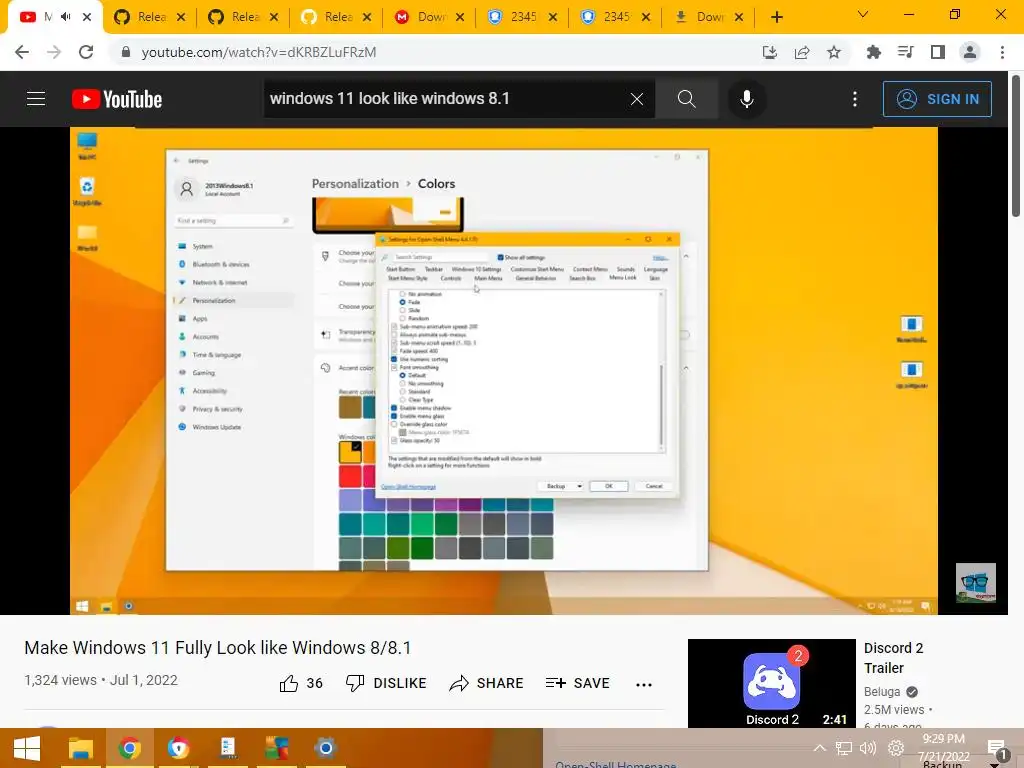
Task: Click the YouTube search magnifier button
Action: [686, 99]
